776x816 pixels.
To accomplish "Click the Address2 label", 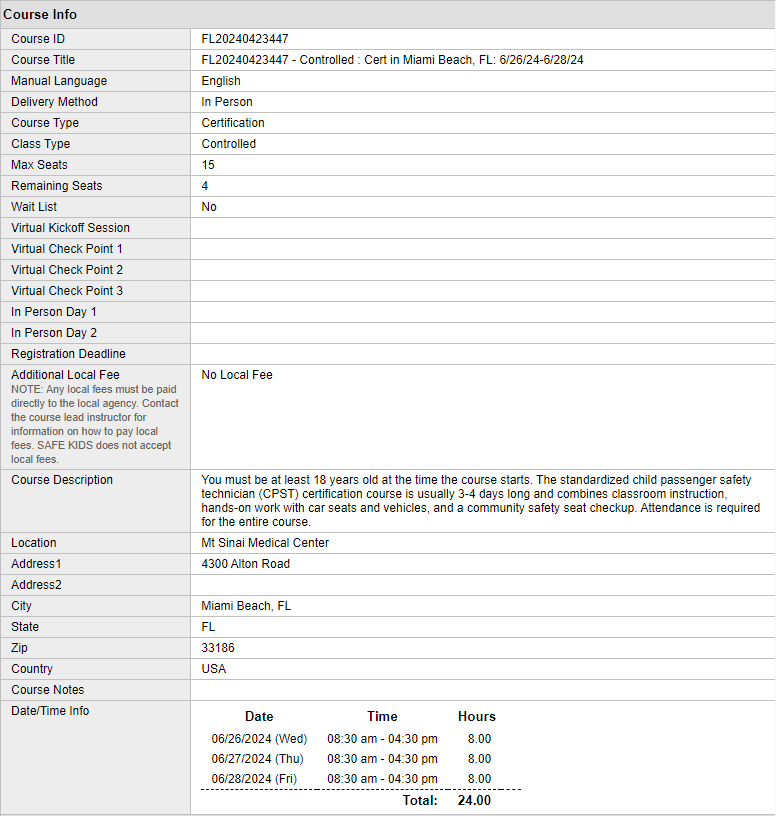I will tap(36, 585).
